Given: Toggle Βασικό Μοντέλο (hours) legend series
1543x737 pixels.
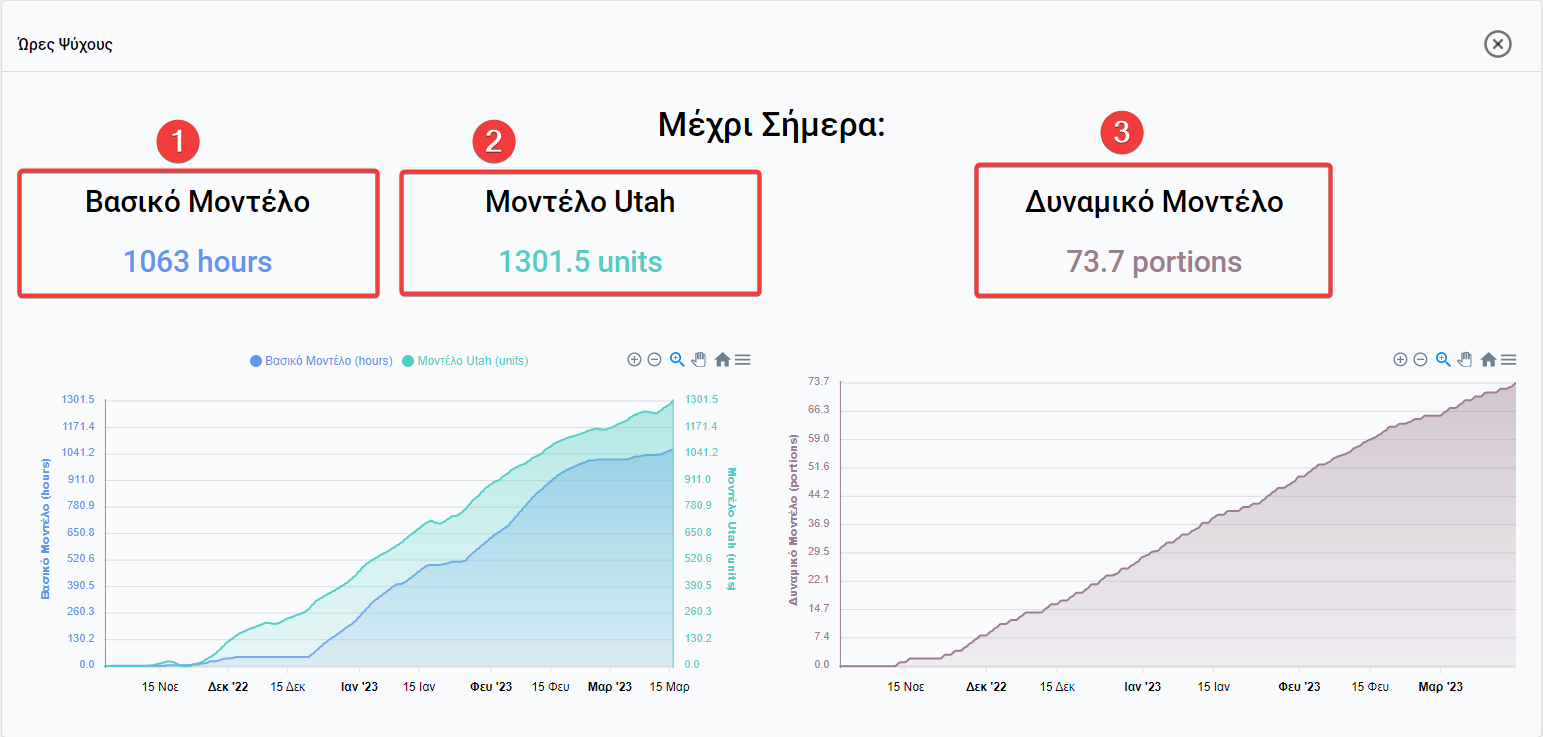Looking at the screenshot, I should [x=321, y=361].
